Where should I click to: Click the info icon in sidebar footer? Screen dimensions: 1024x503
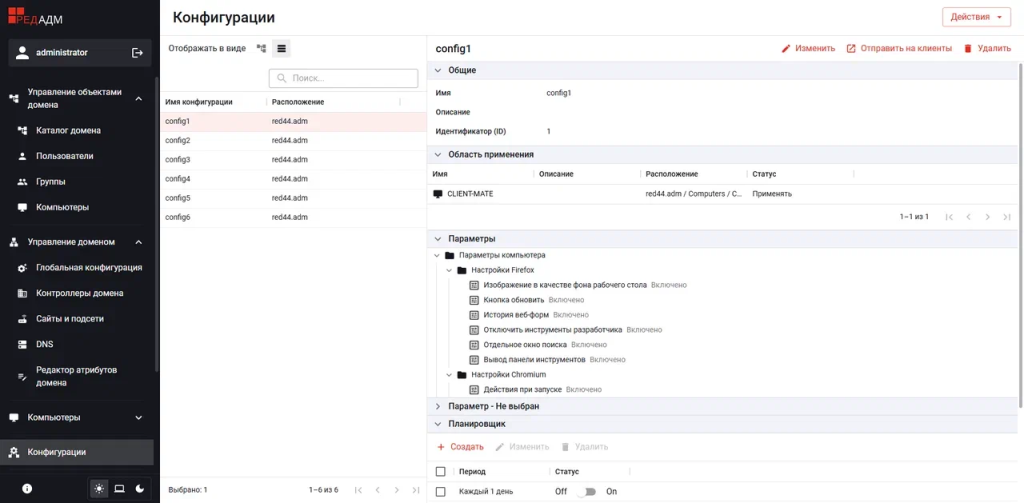[27, 488]
